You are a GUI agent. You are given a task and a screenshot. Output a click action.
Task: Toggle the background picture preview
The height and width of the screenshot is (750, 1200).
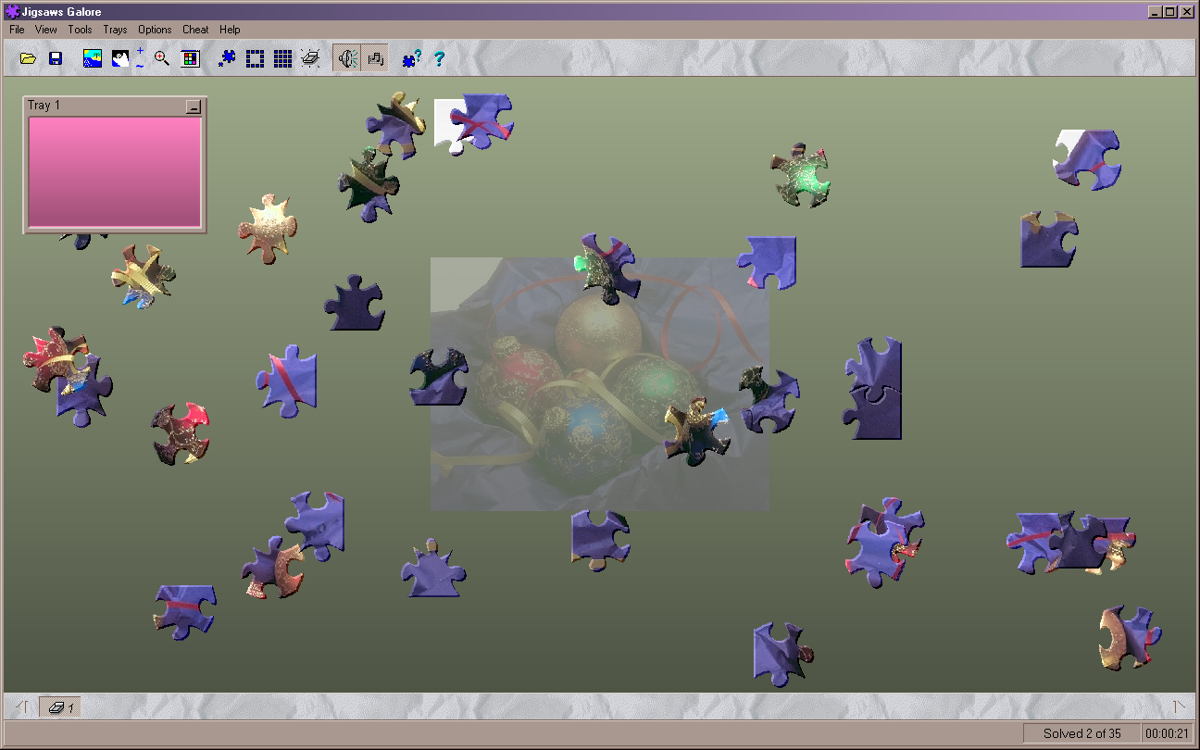(92, 58)
